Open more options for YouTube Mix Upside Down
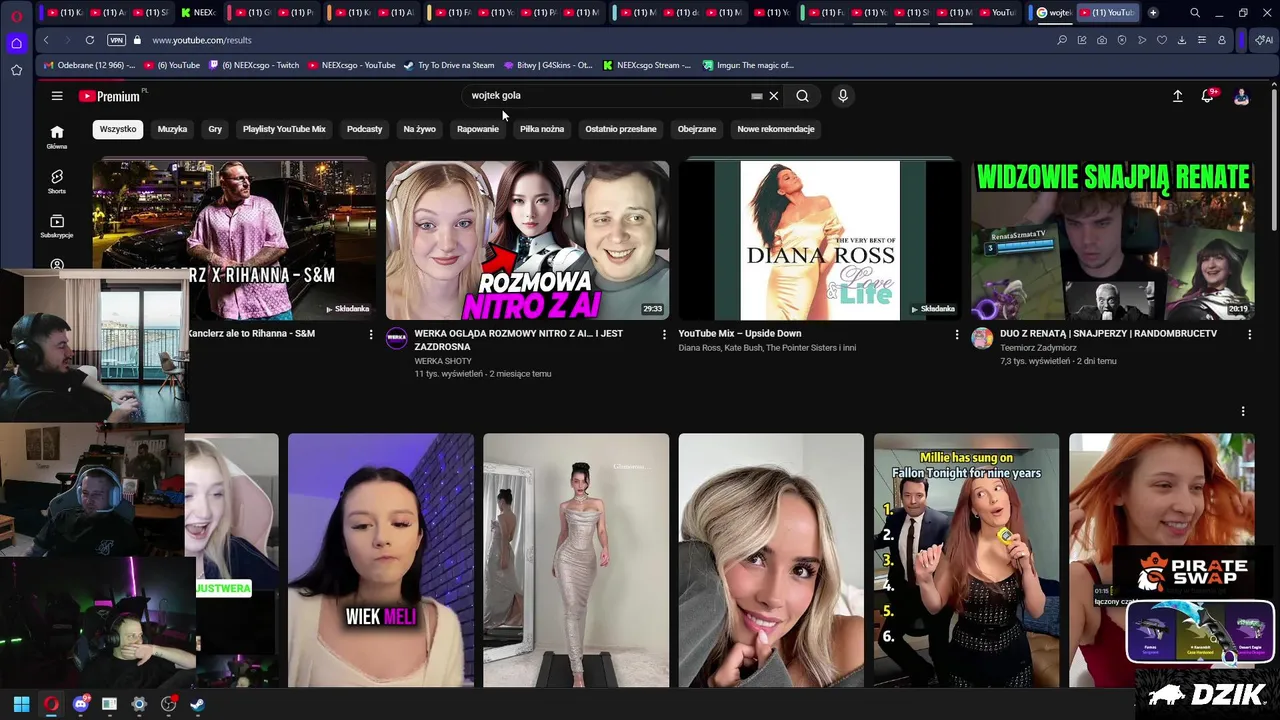 pyautogui.click(x=956, y=335)
